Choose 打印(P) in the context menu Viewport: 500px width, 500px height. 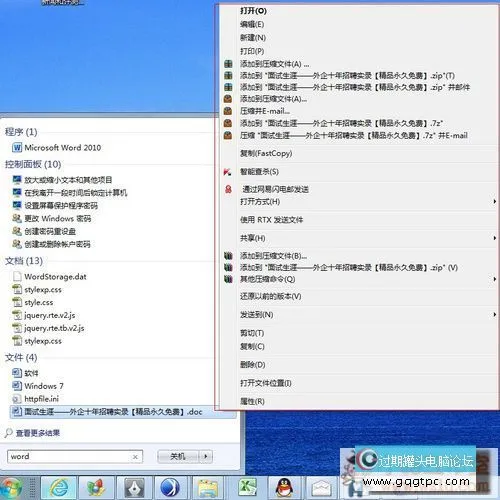pyautogui.click(x=252, y=51)
